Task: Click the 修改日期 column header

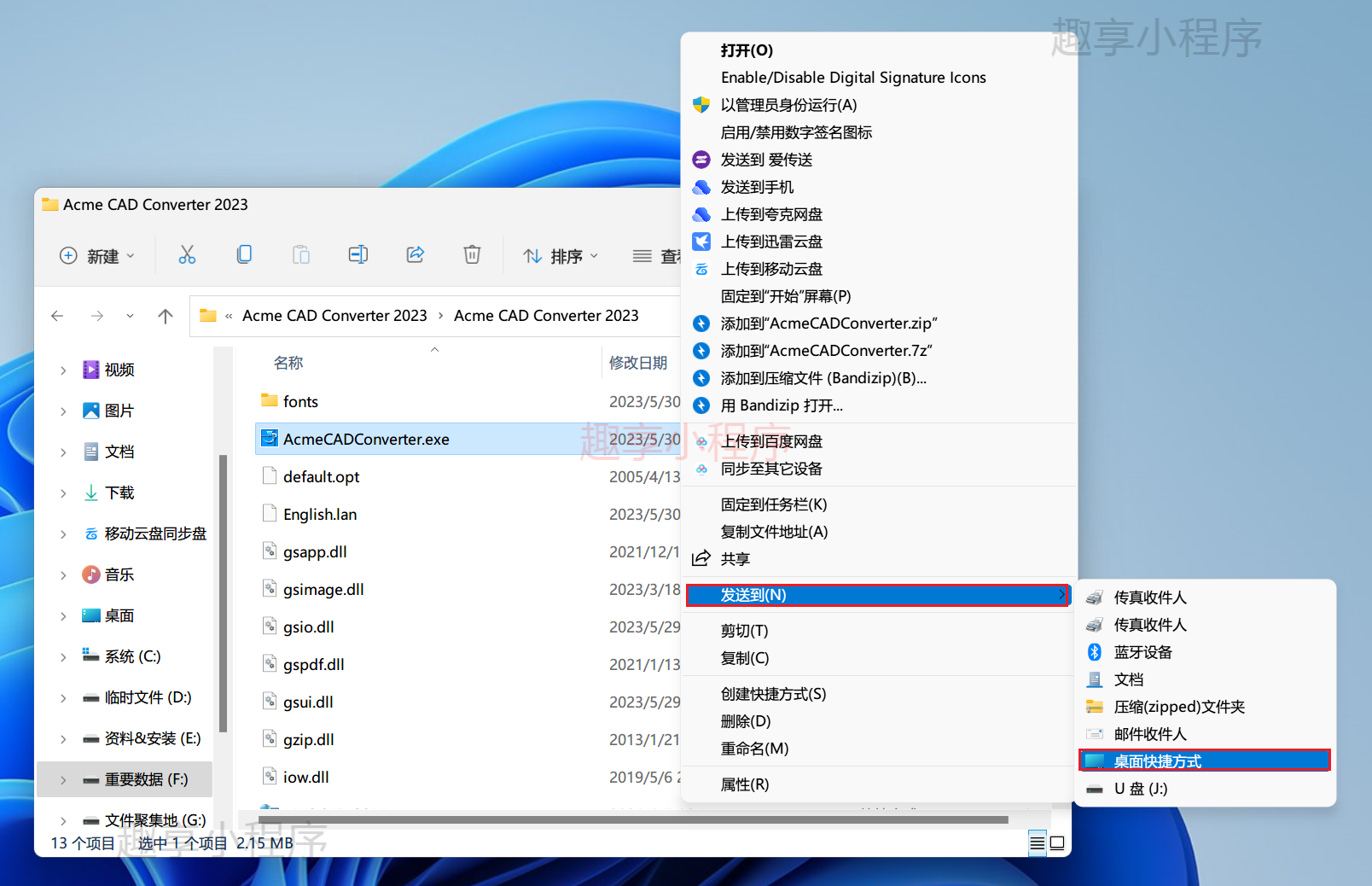Action: pos(638,363)
